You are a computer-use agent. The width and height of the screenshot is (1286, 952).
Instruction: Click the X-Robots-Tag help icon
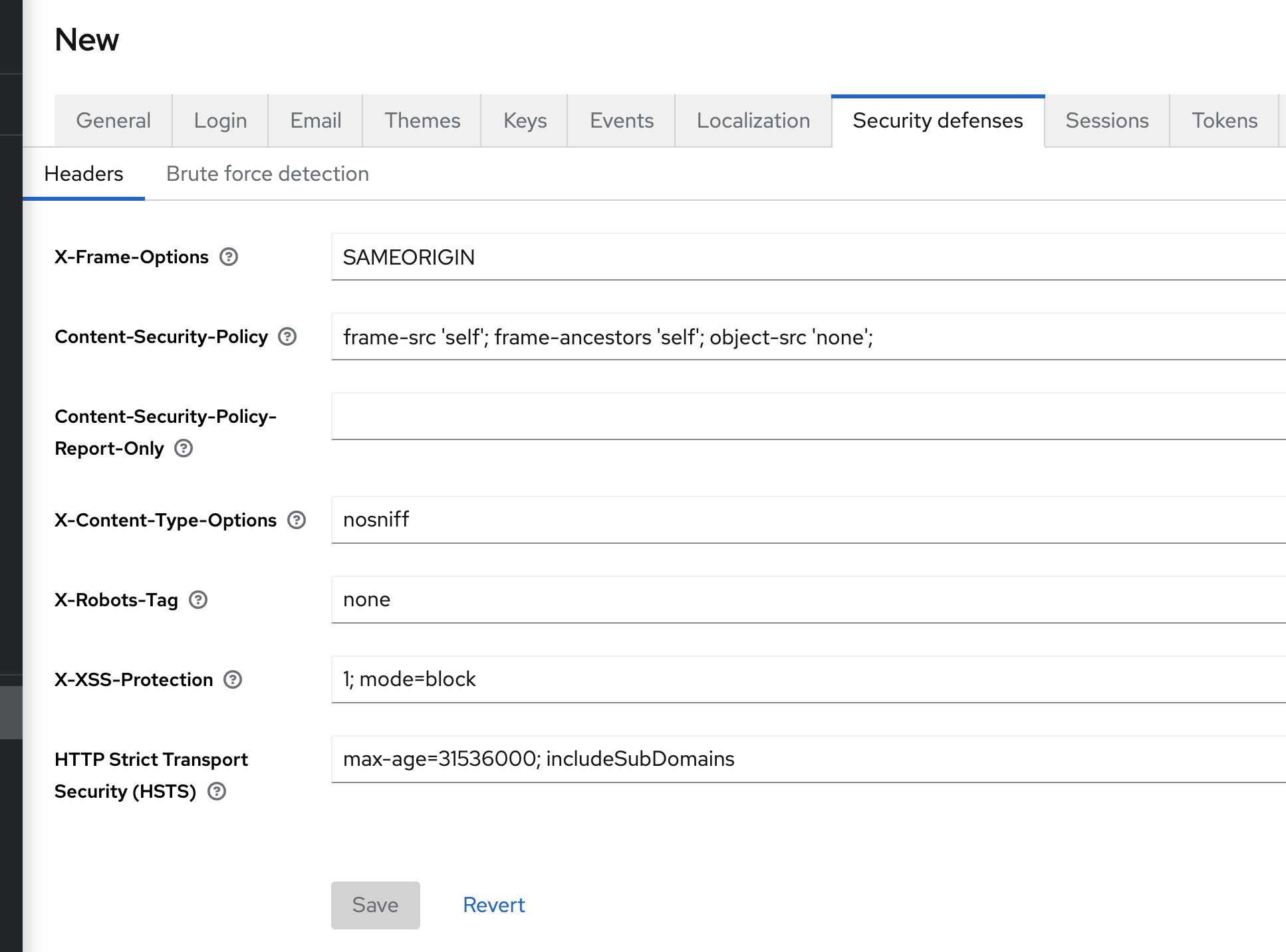(198, 600)
